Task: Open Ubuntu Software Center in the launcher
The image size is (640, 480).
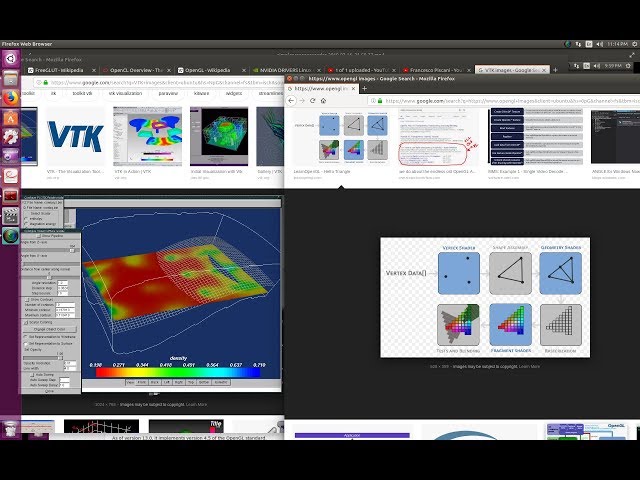Action: pyautogui.click(x=10, y=118)
